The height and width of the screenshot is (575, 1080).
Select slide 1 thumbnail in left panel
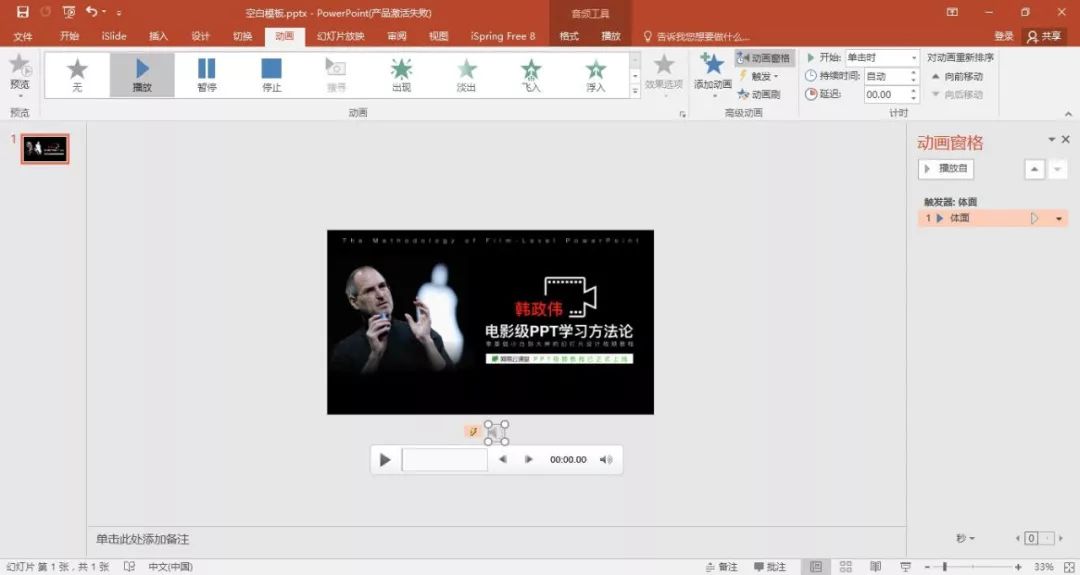45,149
